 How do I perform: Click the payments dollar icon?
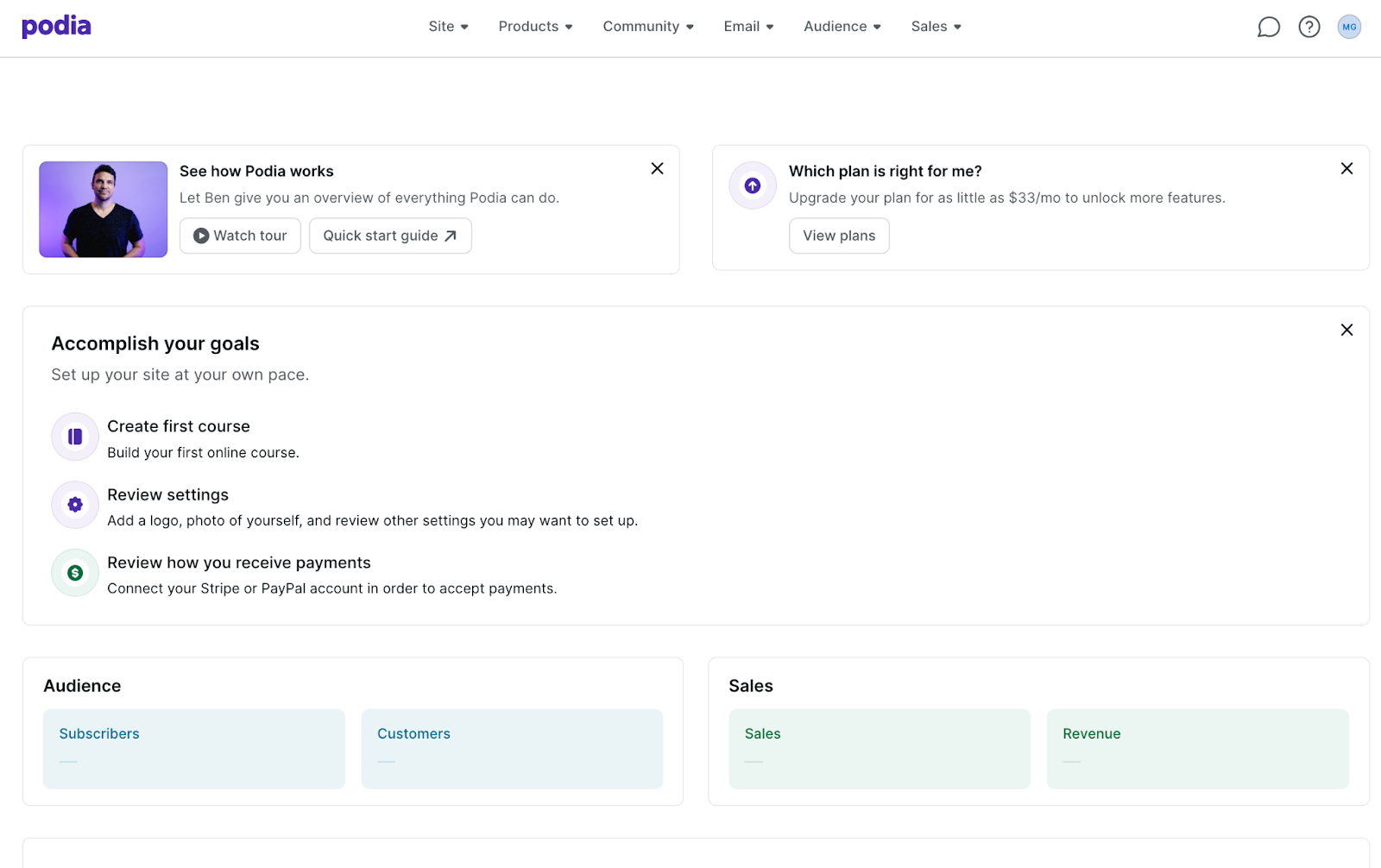click(x=75, y=573)
